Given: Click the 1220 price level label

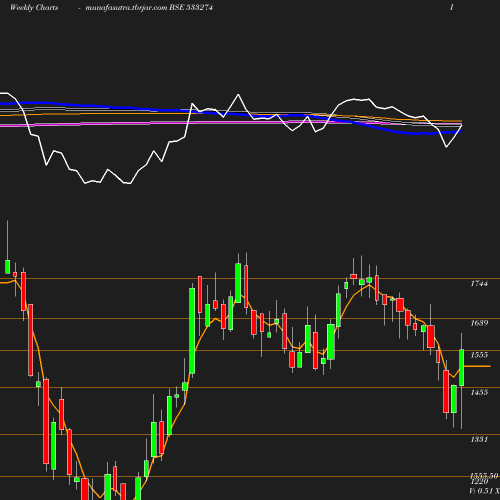Looking at the screenshot, I should coord(479,482).
